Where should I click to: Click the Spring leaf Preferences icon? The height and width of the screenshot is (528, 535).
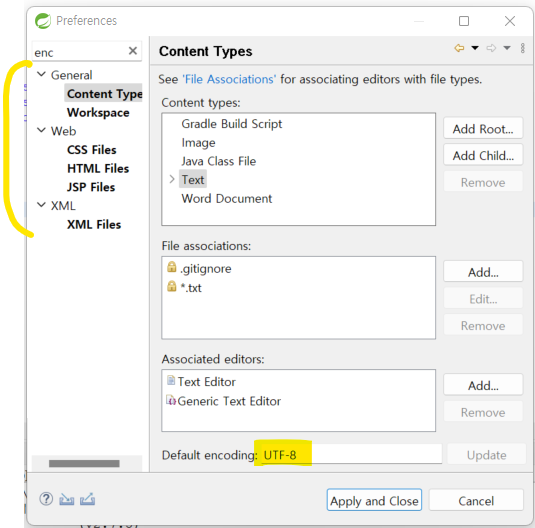(43, 21)
